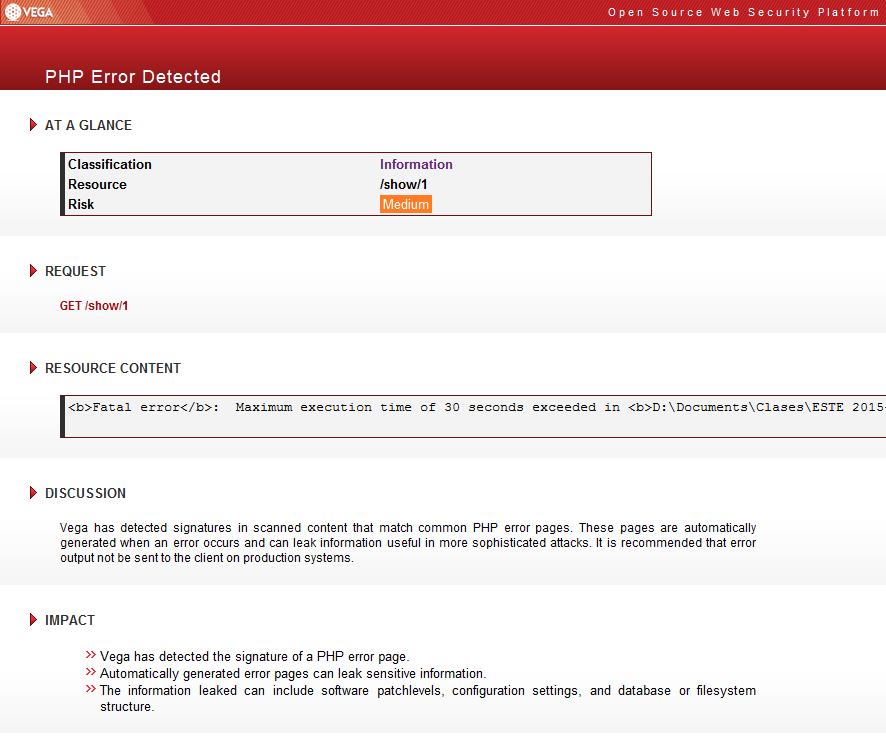886x740 pixels.
Task: Select the Information classification value
Action: coord(416,164)
